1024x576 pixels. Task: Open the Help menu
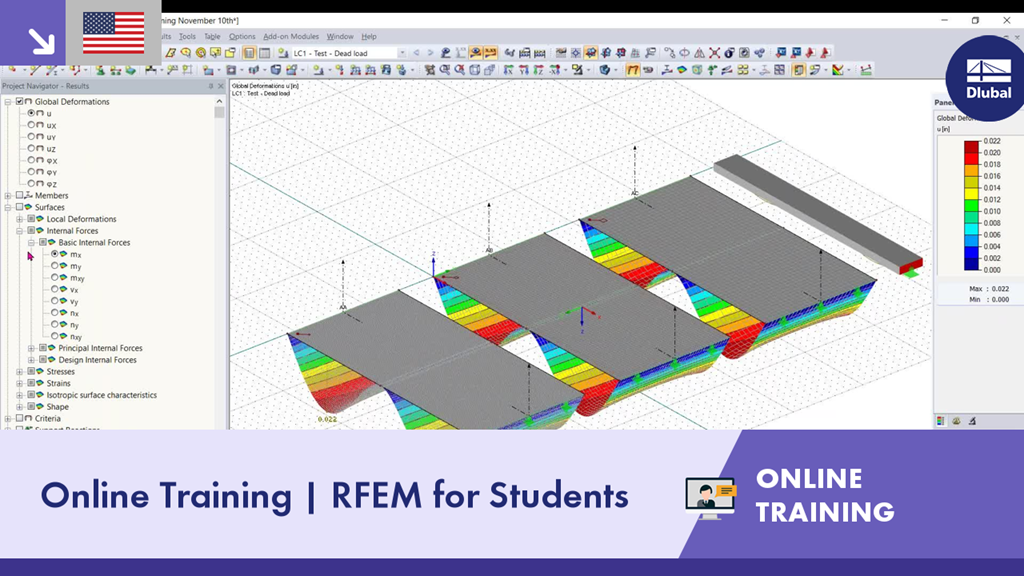[368, 37]
